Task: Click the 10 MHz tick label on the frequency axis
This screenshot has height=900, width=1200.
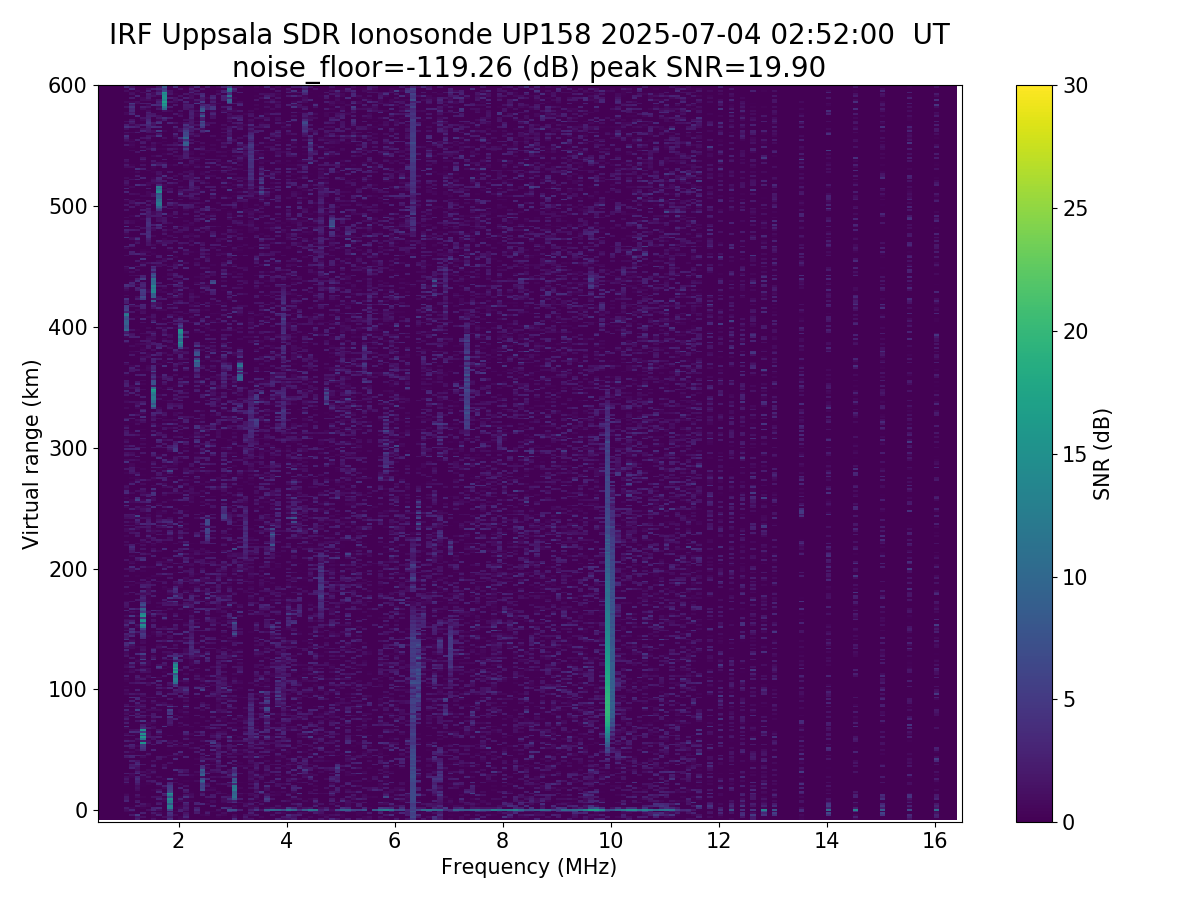Action: click(611, 841)
